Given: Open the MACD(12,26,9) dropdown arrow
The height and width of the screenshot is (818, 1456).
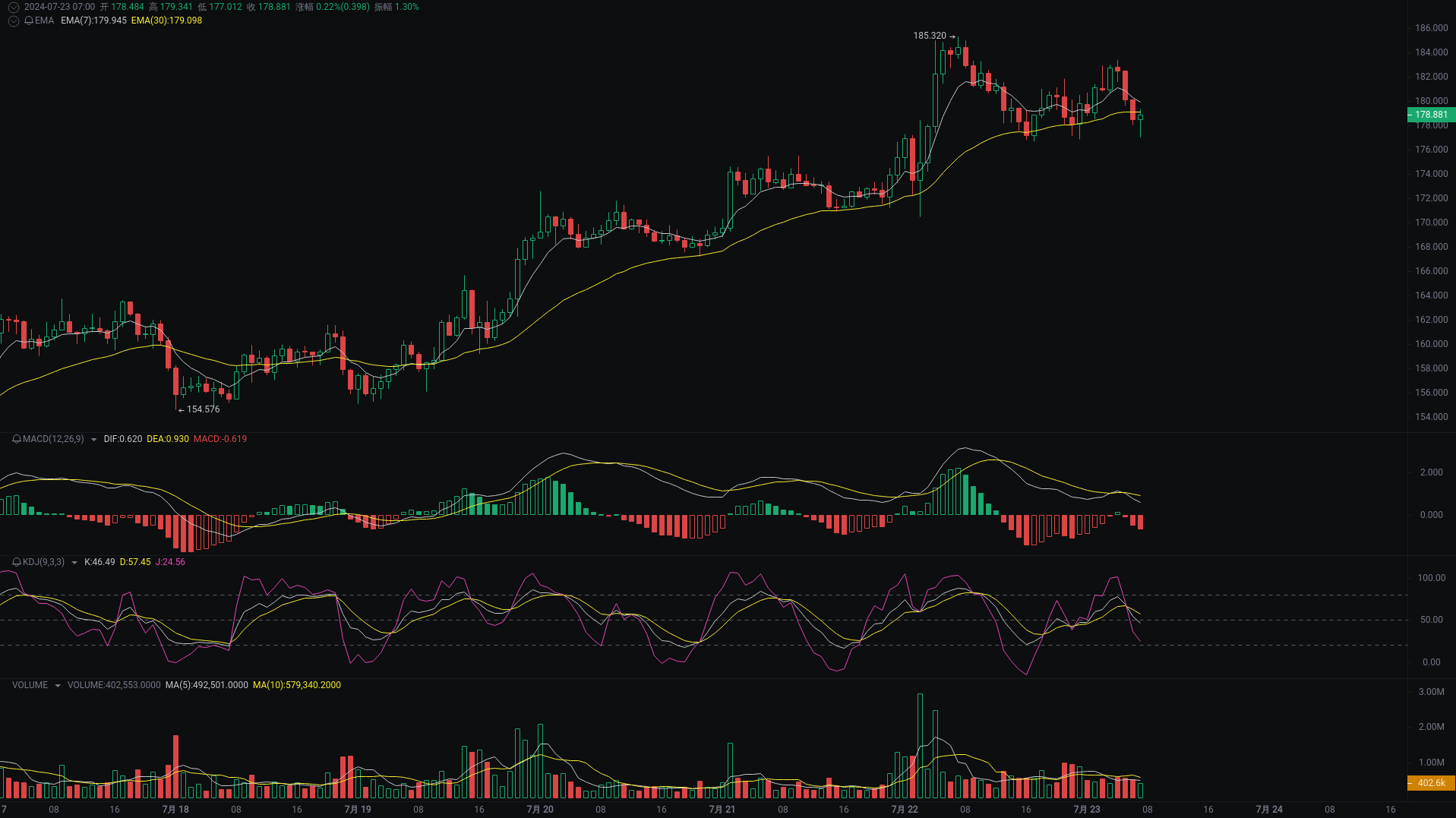Looking at the screenshot, I should (x=93, y=439).
